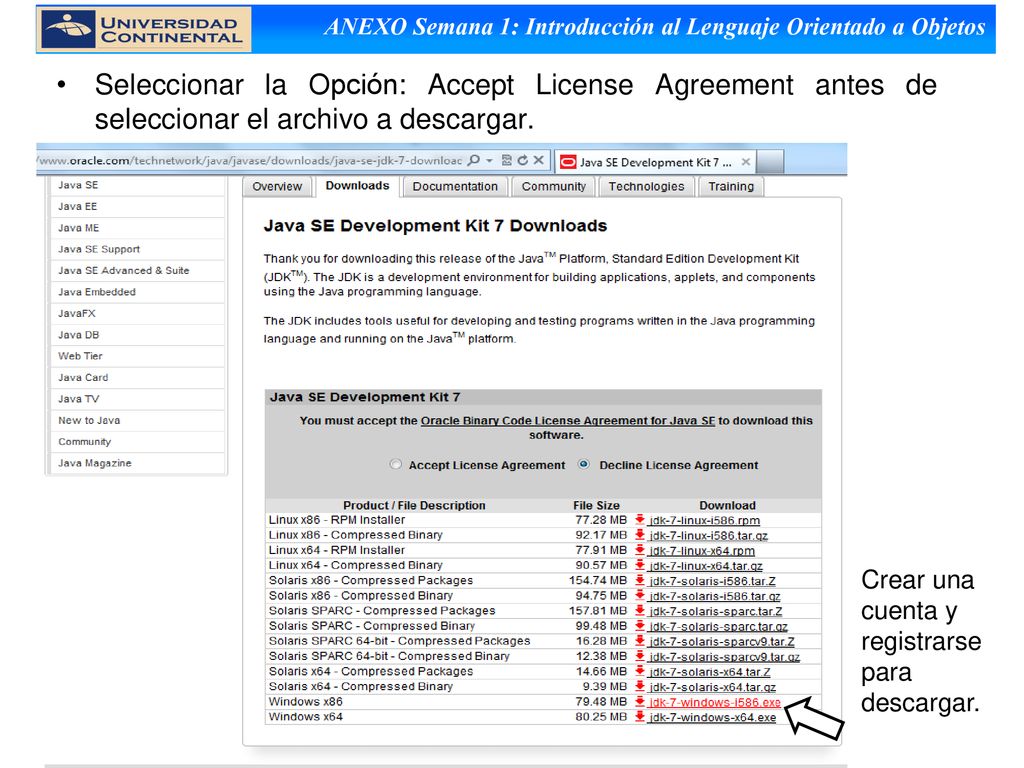1024x768 pixels.
Task: Click the refresh icon in the address bar
Action: (x=522, y=160)
